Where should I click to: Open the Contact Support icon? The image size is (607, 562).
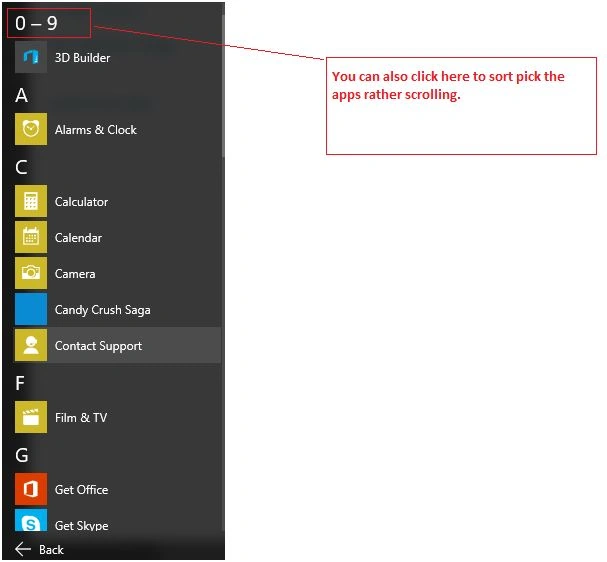point(31,345)
